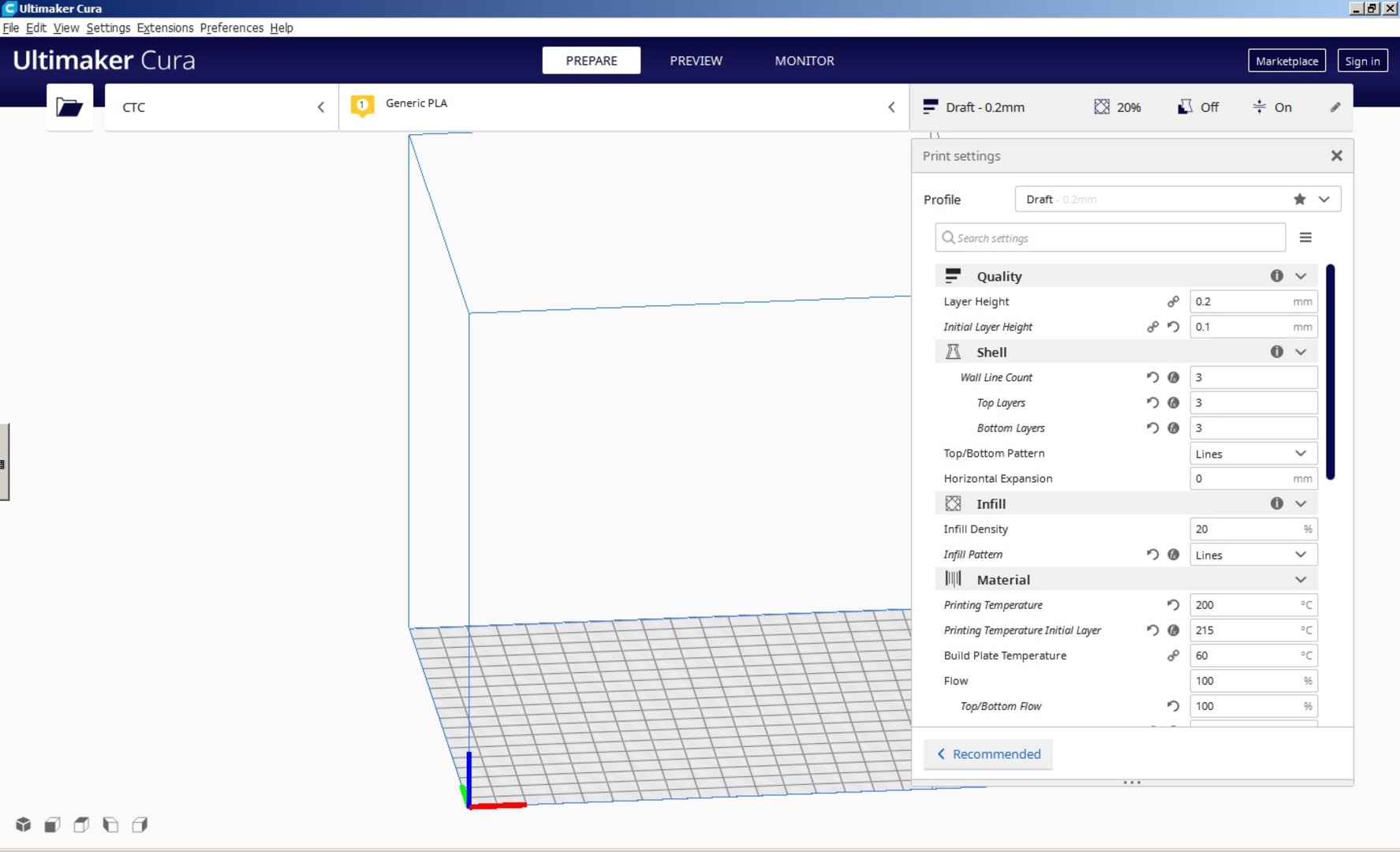This screenshot has height=852, width=1400.
Task: Click function icon beside Wall Line Count
Action: pyautogui.click(x=1173, y=377)
